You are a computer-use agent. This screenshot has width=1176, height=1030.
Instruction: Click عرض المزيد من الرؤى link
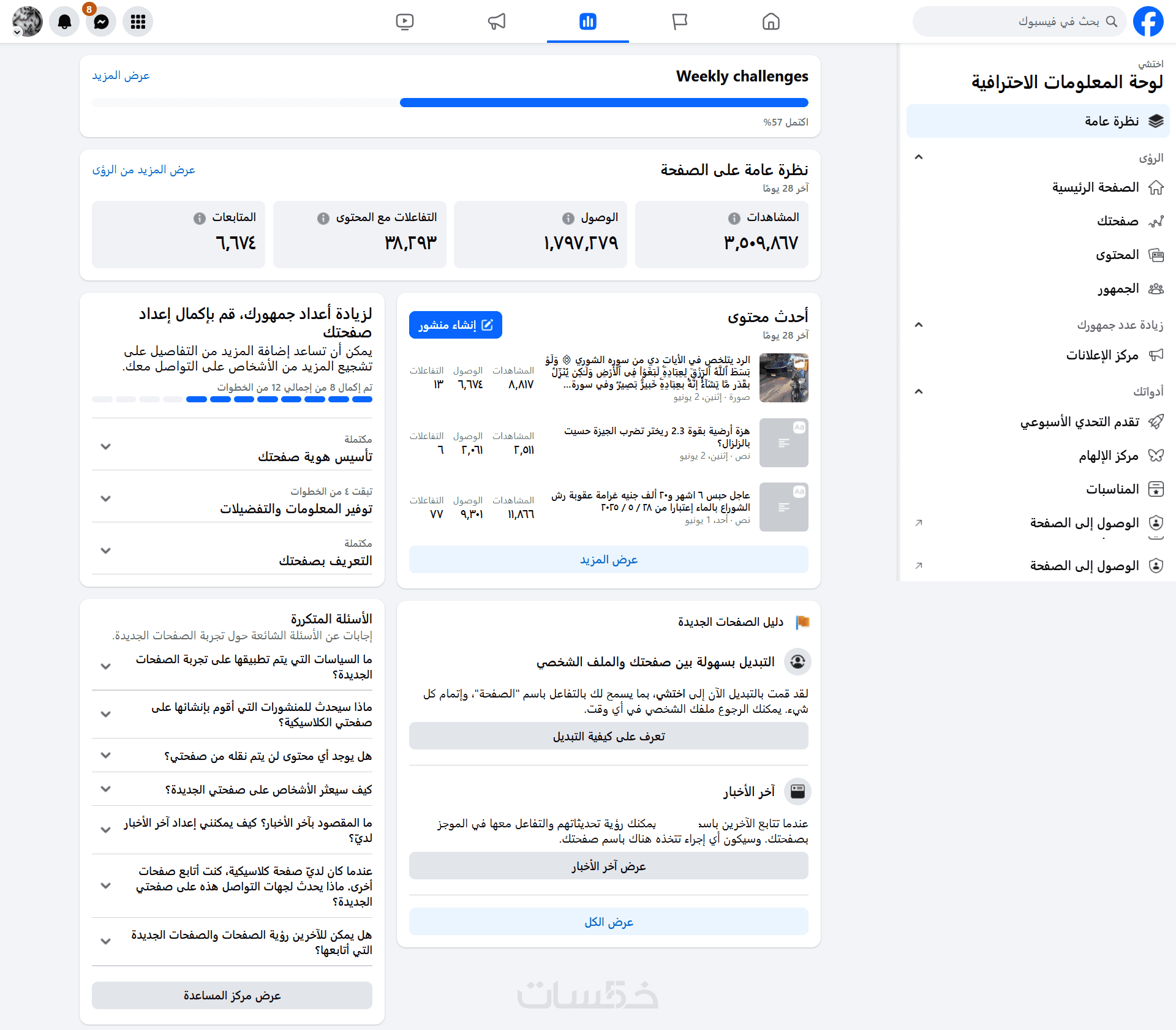click(x=143, y=170)
